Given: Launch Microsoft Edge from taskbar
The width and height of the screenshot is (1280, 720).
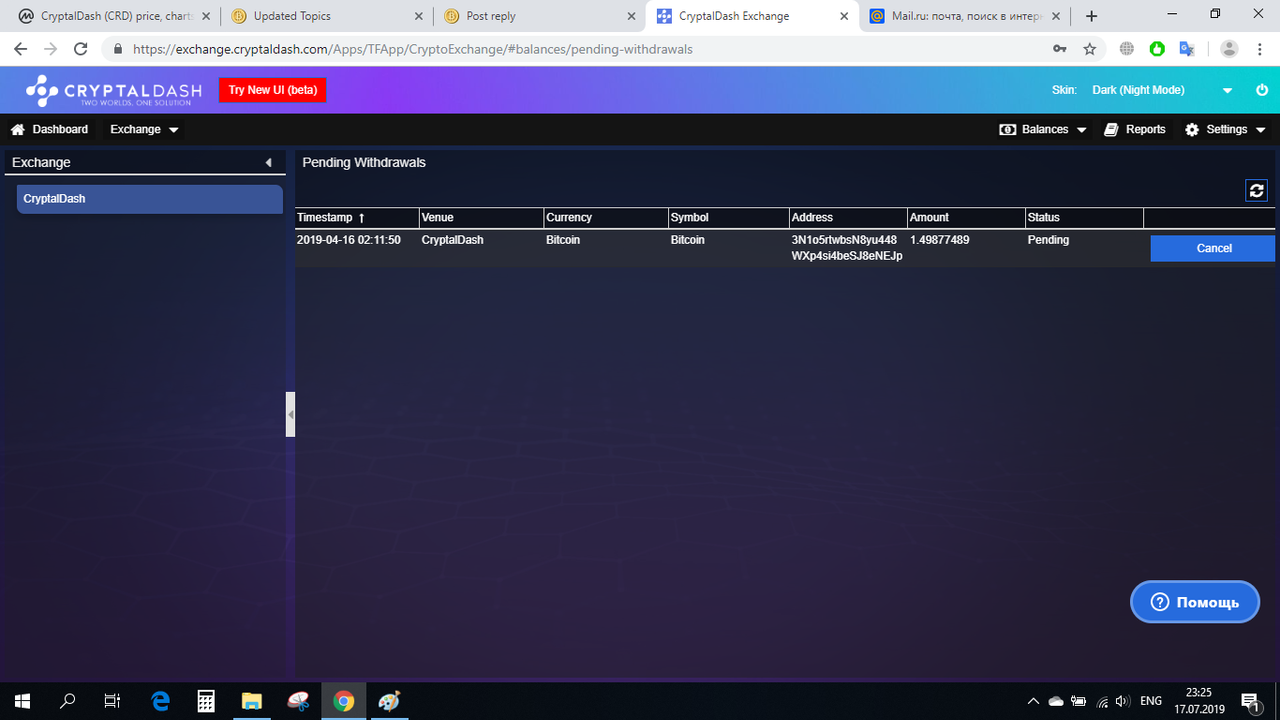Looking at the screenshot, I should (x=160, y=700).
